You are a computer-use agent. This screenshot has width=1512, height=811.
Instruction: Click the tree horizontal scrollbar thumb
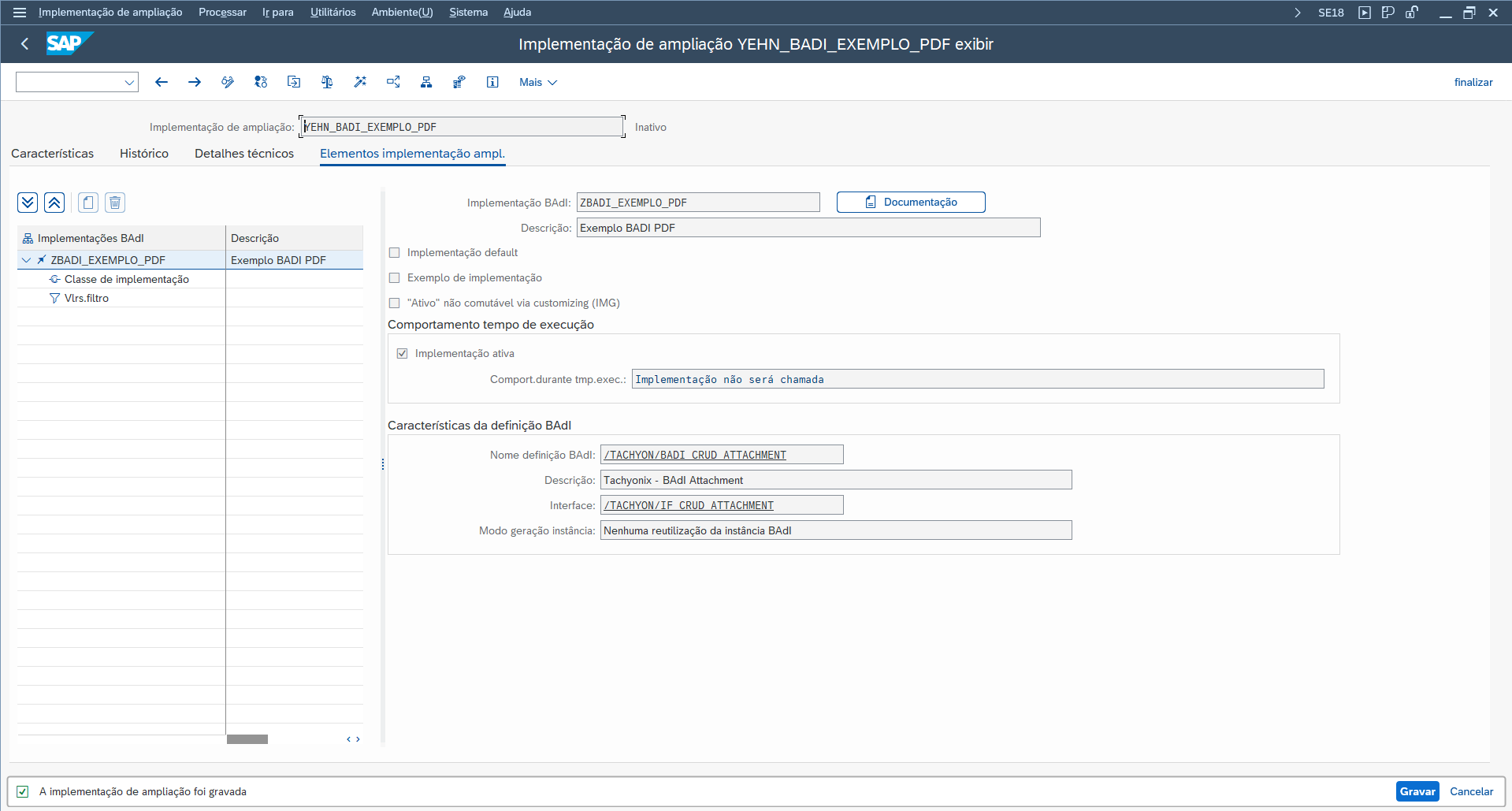[247, 739]
